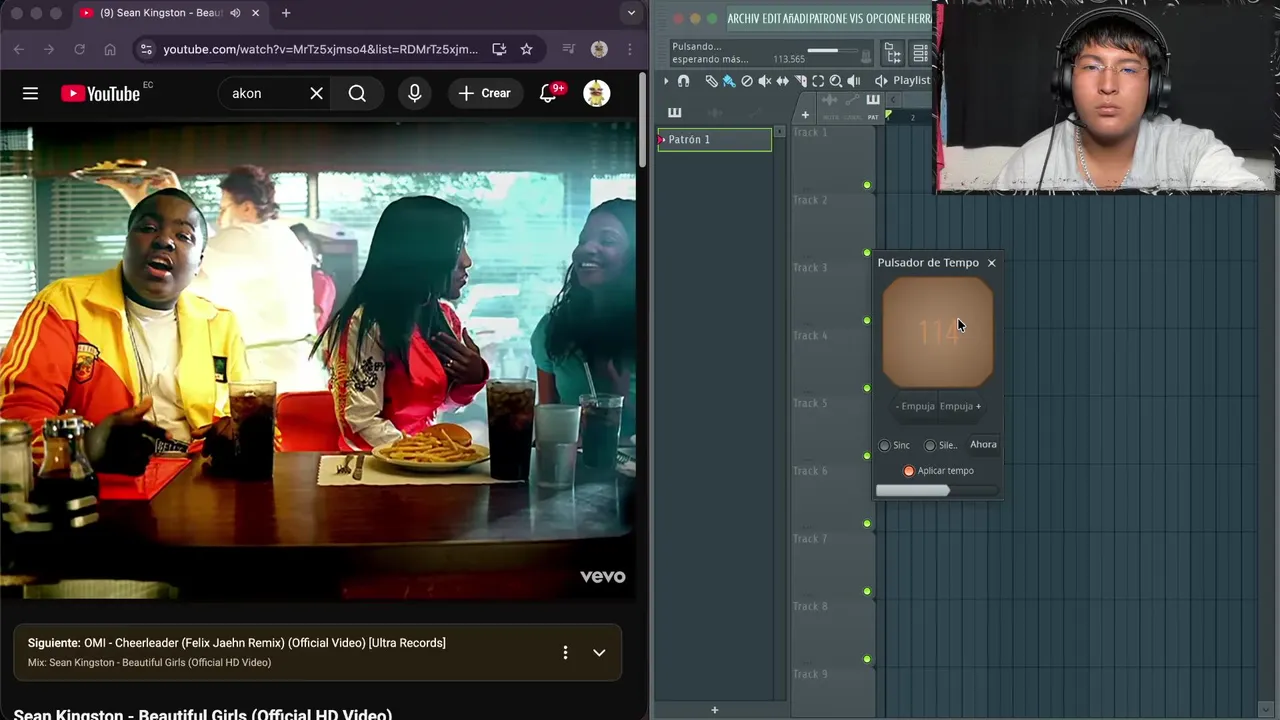The width and height of the screenshot is (1280, 720).
Task: Click the browser address bar URL
Action: tap(320, 49)
